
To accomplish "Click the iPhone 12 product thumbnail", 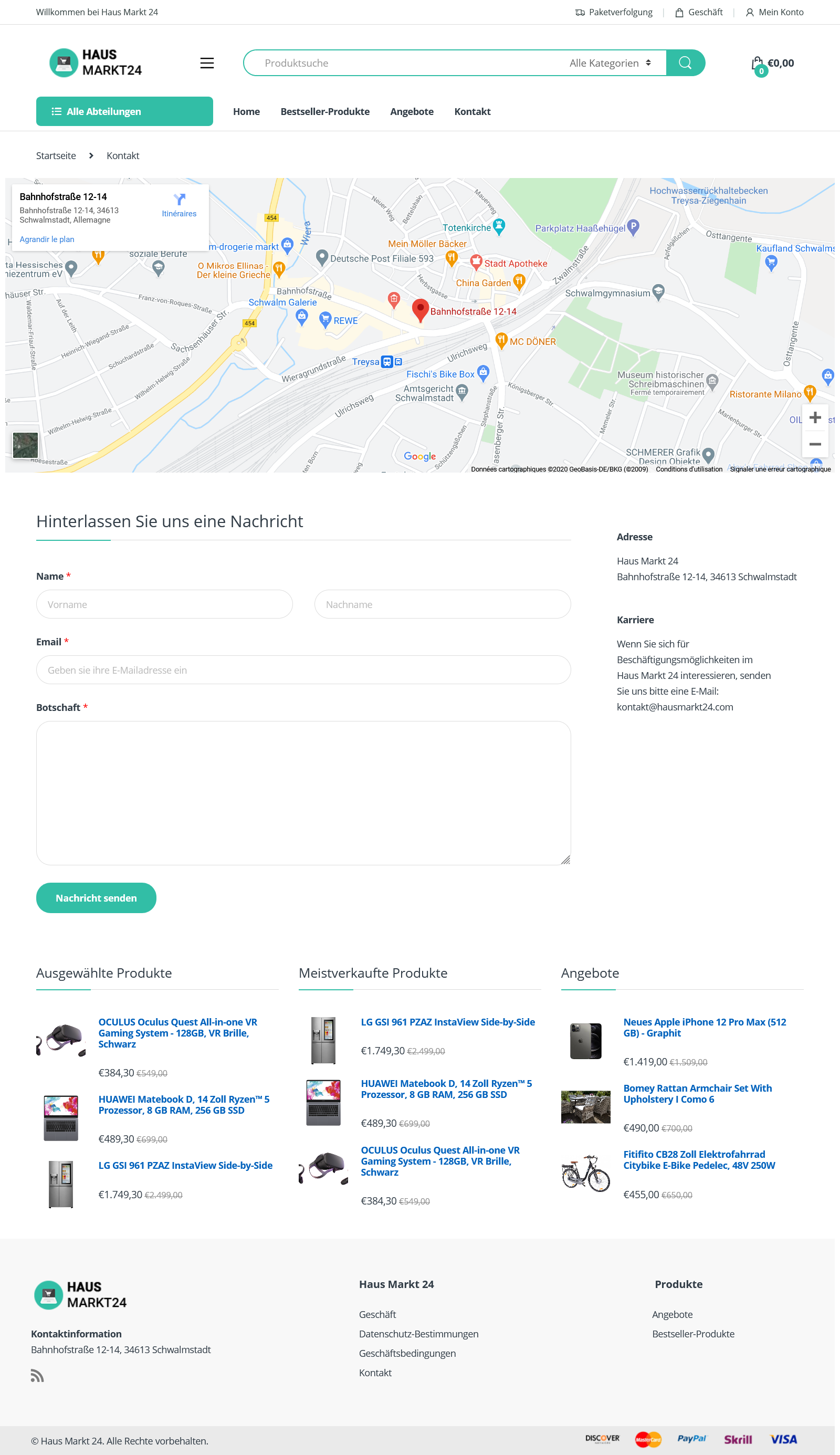I will 585,1041.
